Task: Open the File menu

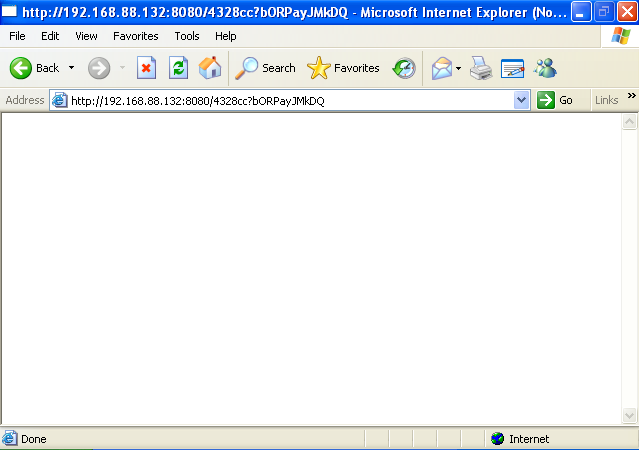Action: click(17, 36)
